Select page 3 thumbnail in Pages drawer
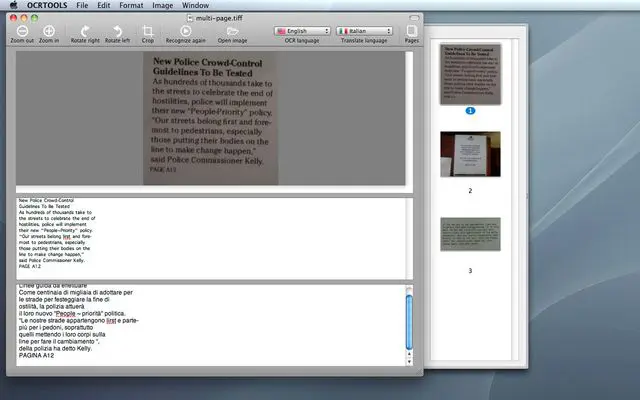Screen dimensions: 640x400 click(x=470, y=234)
